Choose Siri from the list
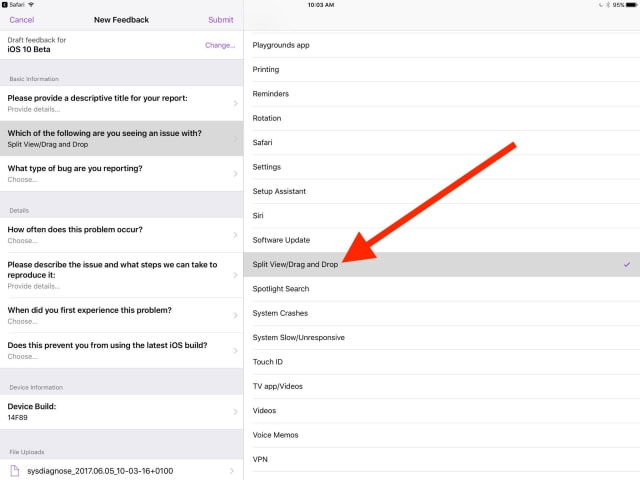 tap(442, 216)
